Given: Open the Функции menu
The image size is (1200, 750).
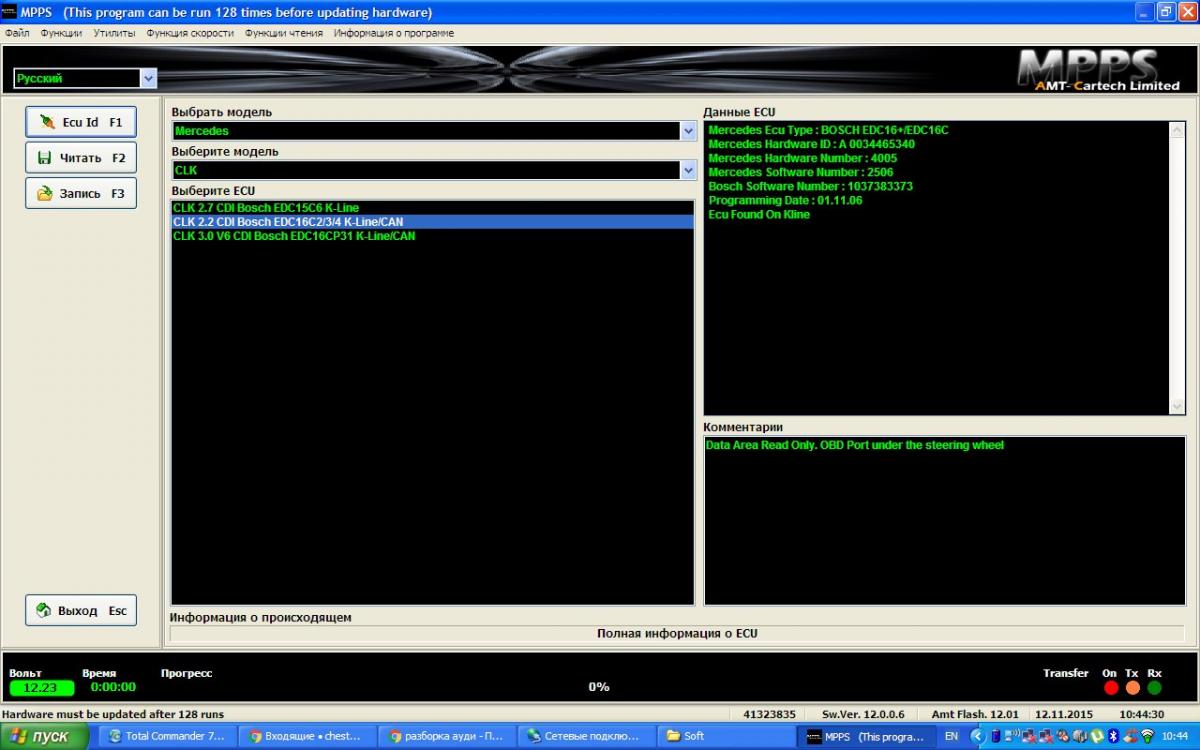Looking at the screenshot, I should click(x=61, y=33).
